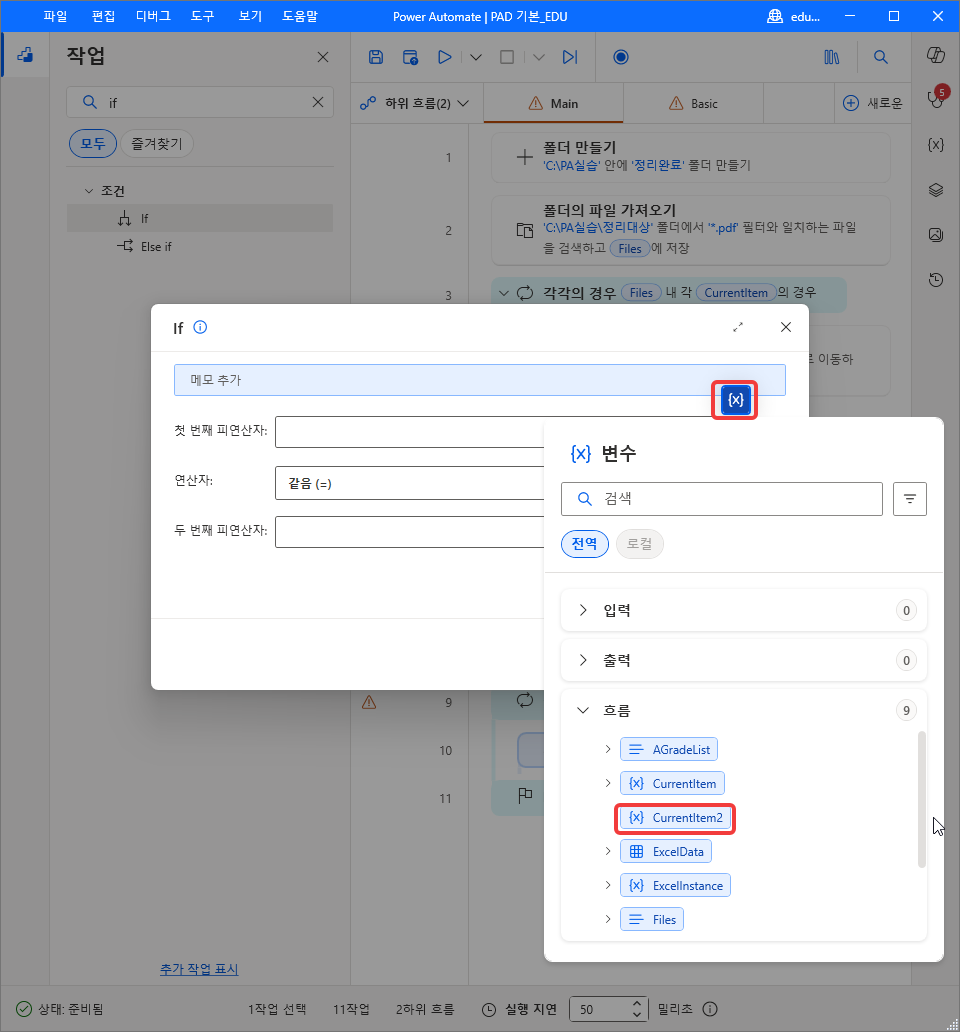The width and height of the screenshot is (960, 1032).
Task: Open stop options dropdown arrow
Action: point(539,57)
